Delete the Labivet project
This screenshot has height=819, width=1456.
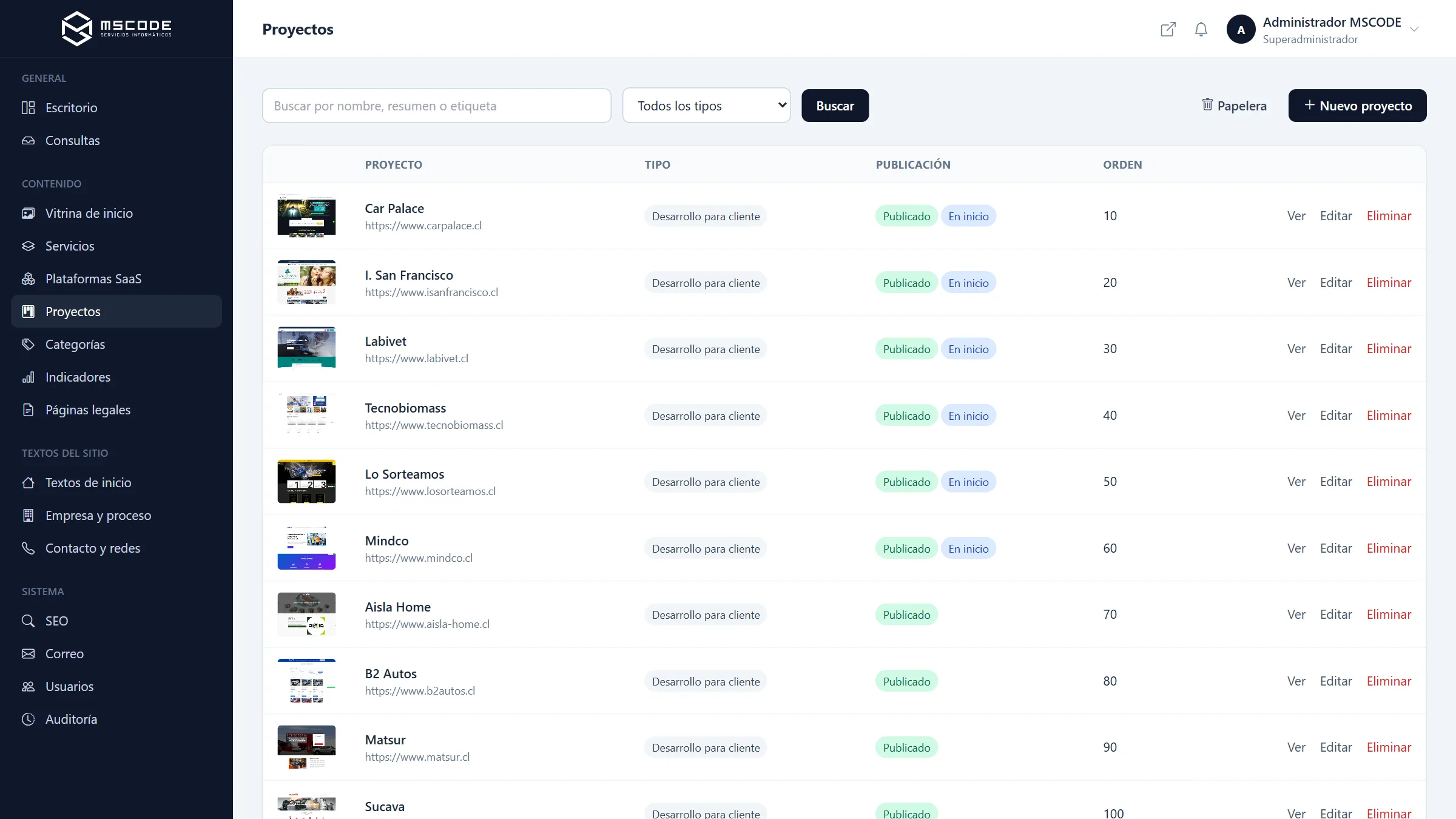click(1389, 349)
